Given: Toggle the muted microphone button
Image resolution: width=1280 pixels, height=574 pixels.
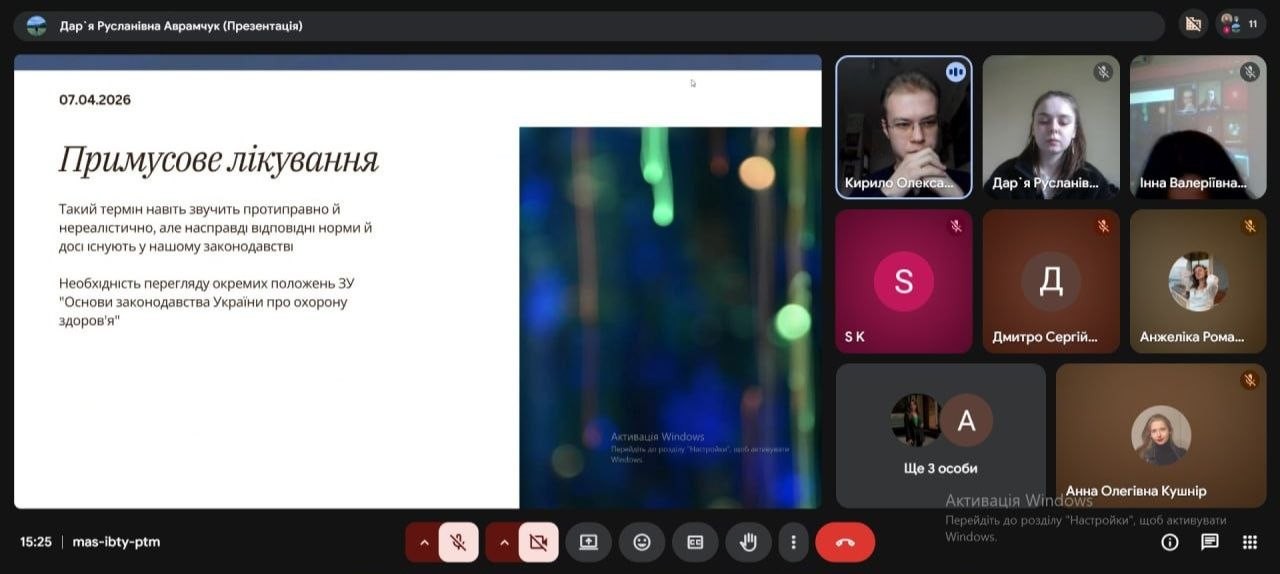Looking at the screenshot, I should point(458,542).
